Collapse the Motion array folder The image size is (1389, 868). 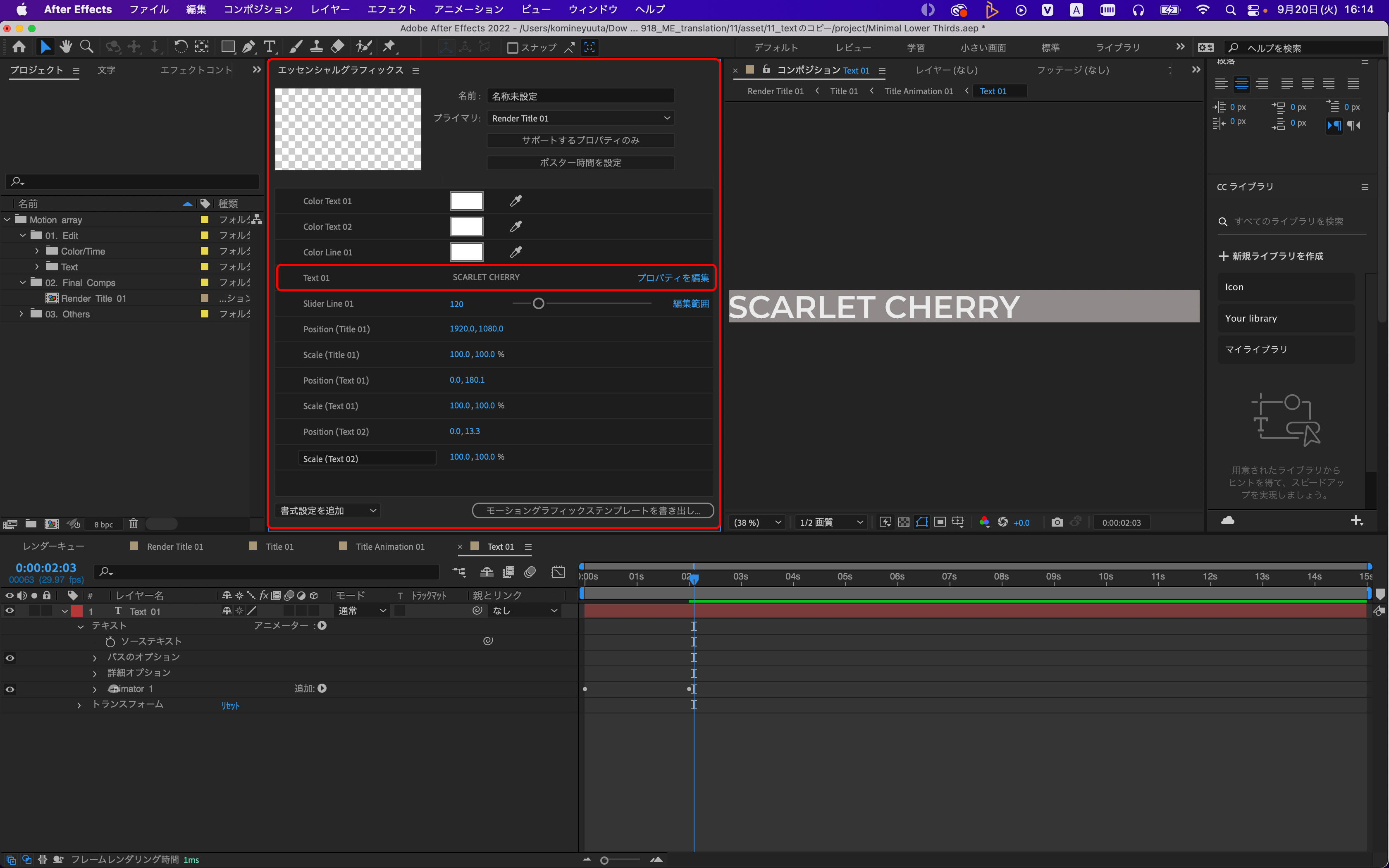[x=7, y=220]
